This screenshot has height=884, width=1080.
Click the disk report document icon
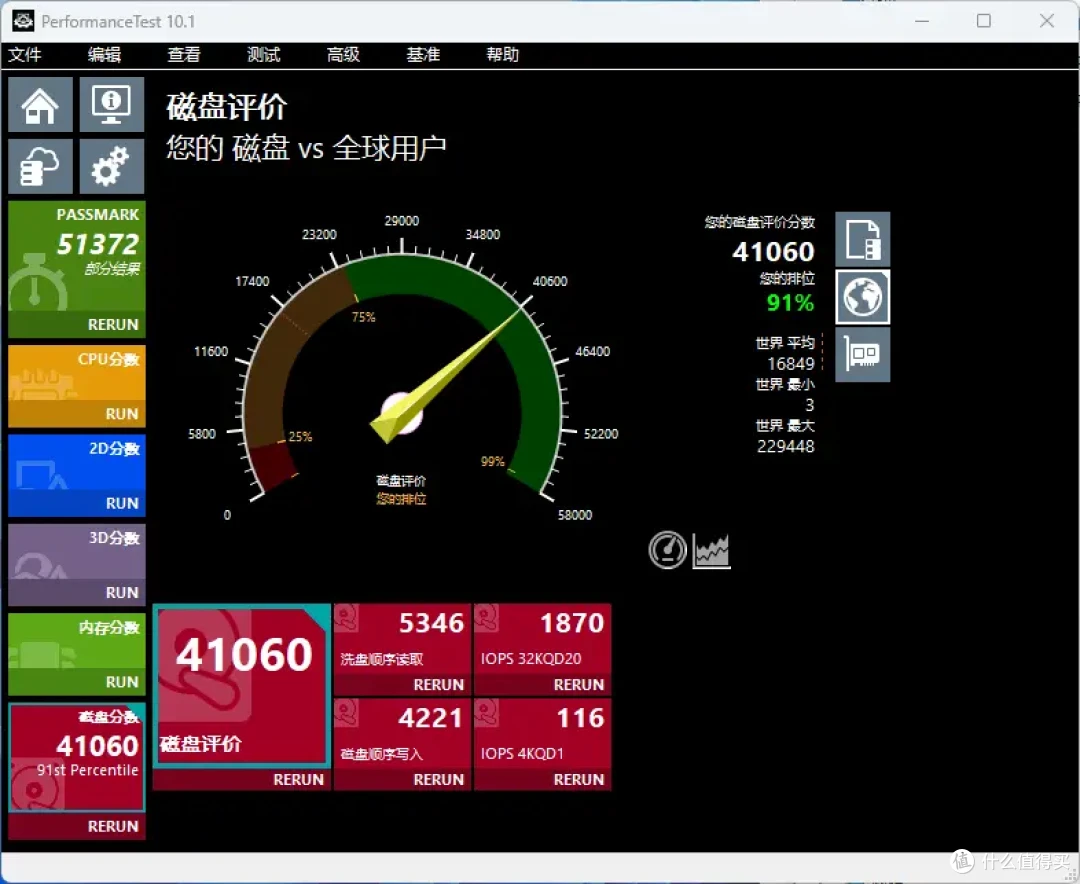[862, 239]
